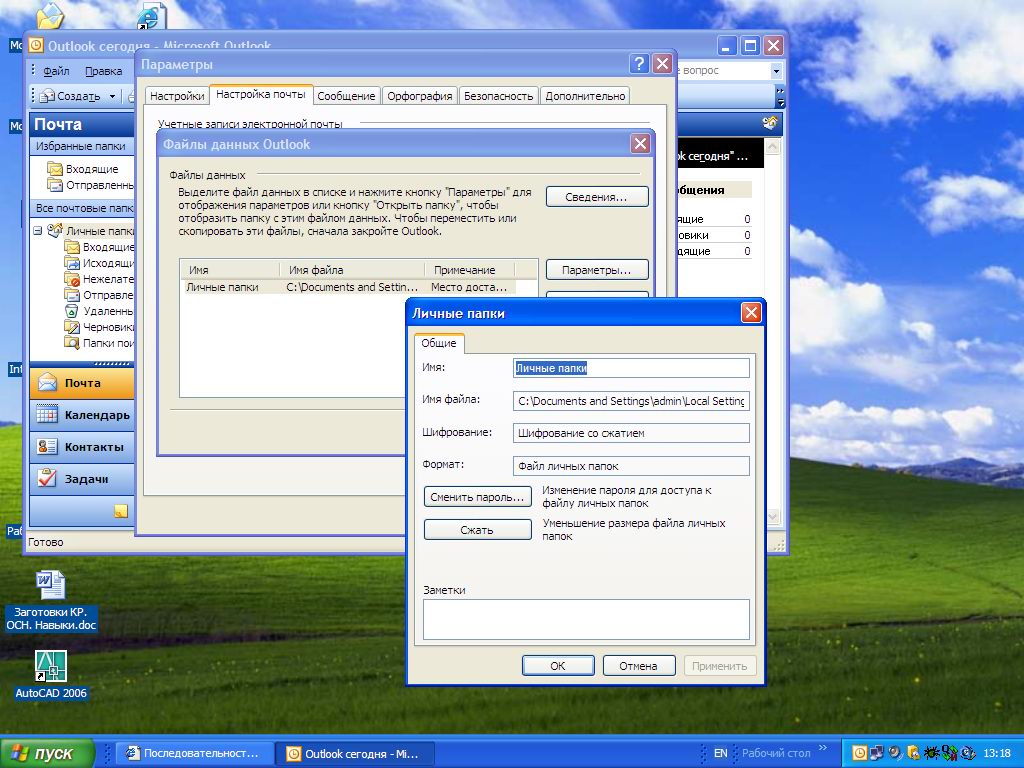The width and height of the screenshot is (1024, 768).
Task: Click the Сжать compact button
Action: 477,530
